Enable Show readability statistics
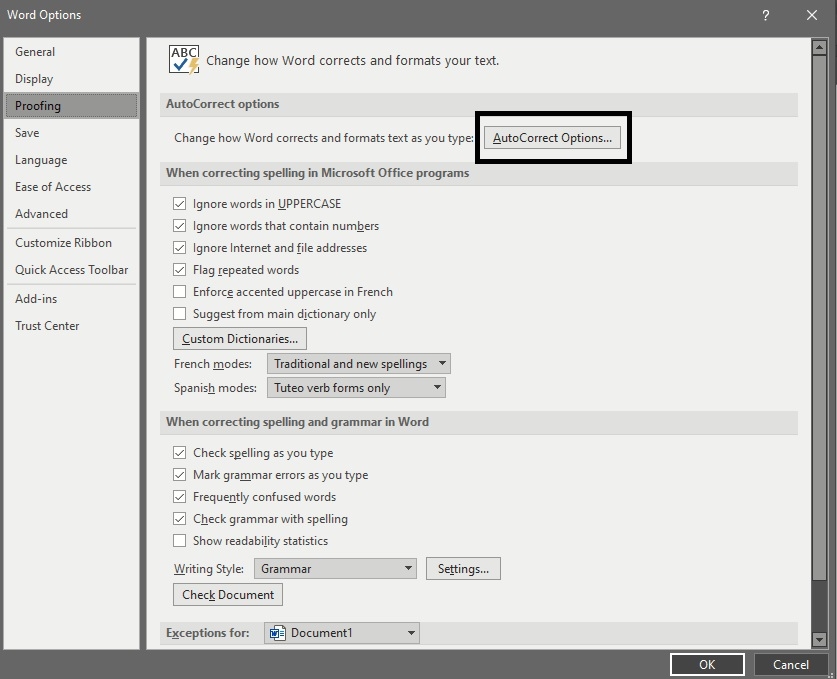 pyautogui.click(x=179, y=541)
